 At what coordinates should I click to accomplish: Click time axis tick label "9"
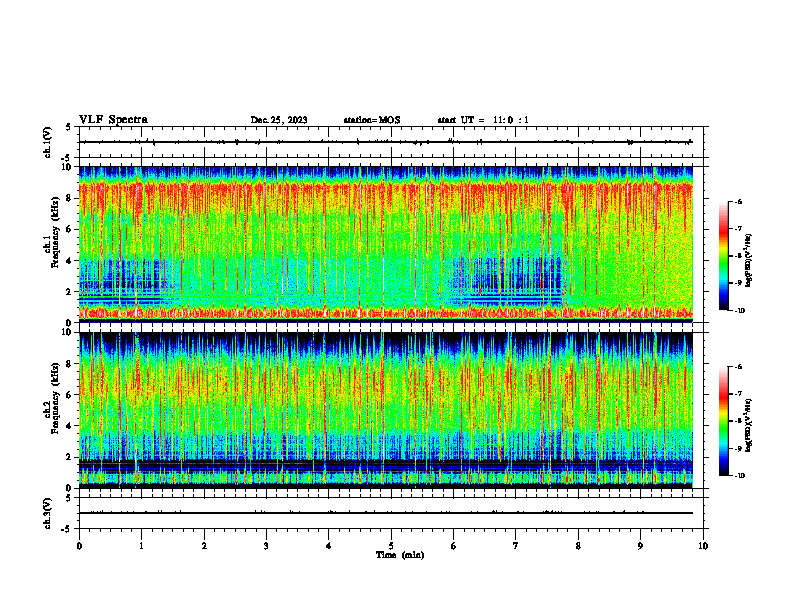640,546
